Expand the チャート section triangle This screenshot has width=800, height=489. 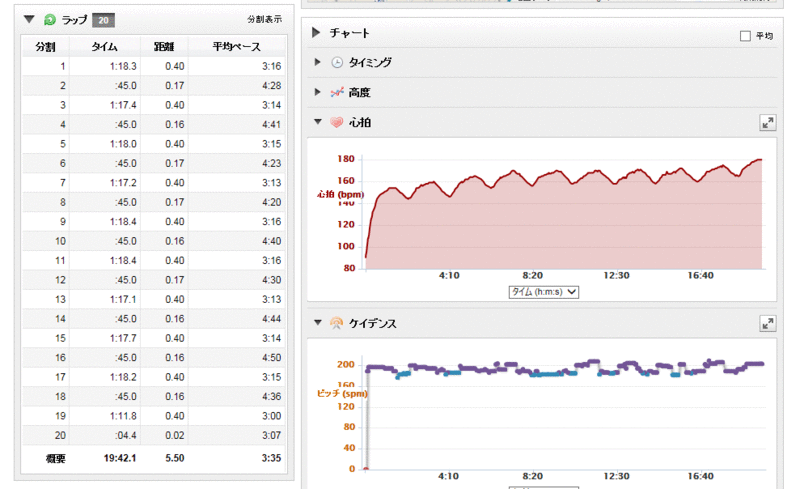pos(317,33)
